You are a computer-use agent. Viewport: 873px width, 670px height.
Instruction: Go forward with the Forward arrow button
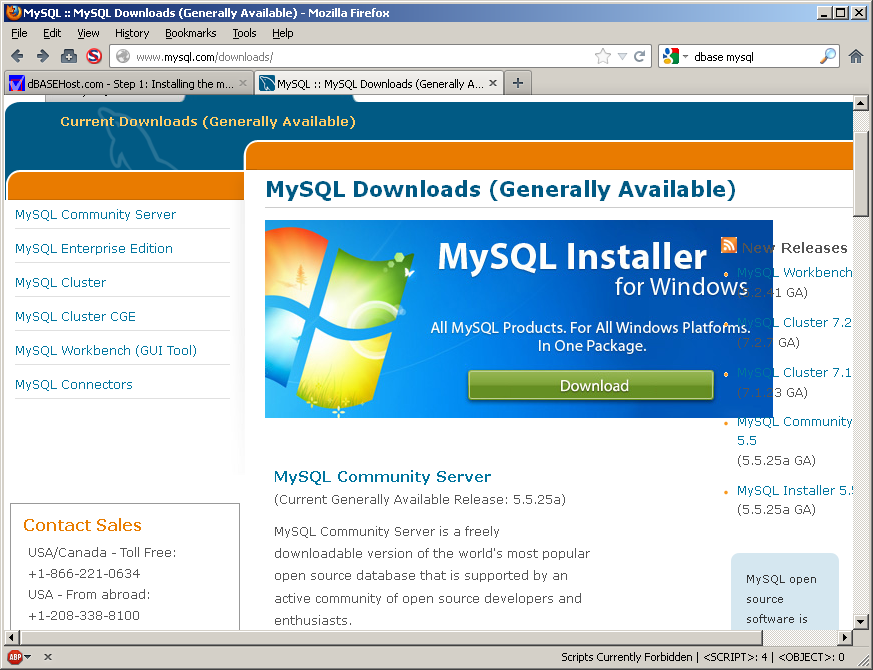click(x=42, y=56)
